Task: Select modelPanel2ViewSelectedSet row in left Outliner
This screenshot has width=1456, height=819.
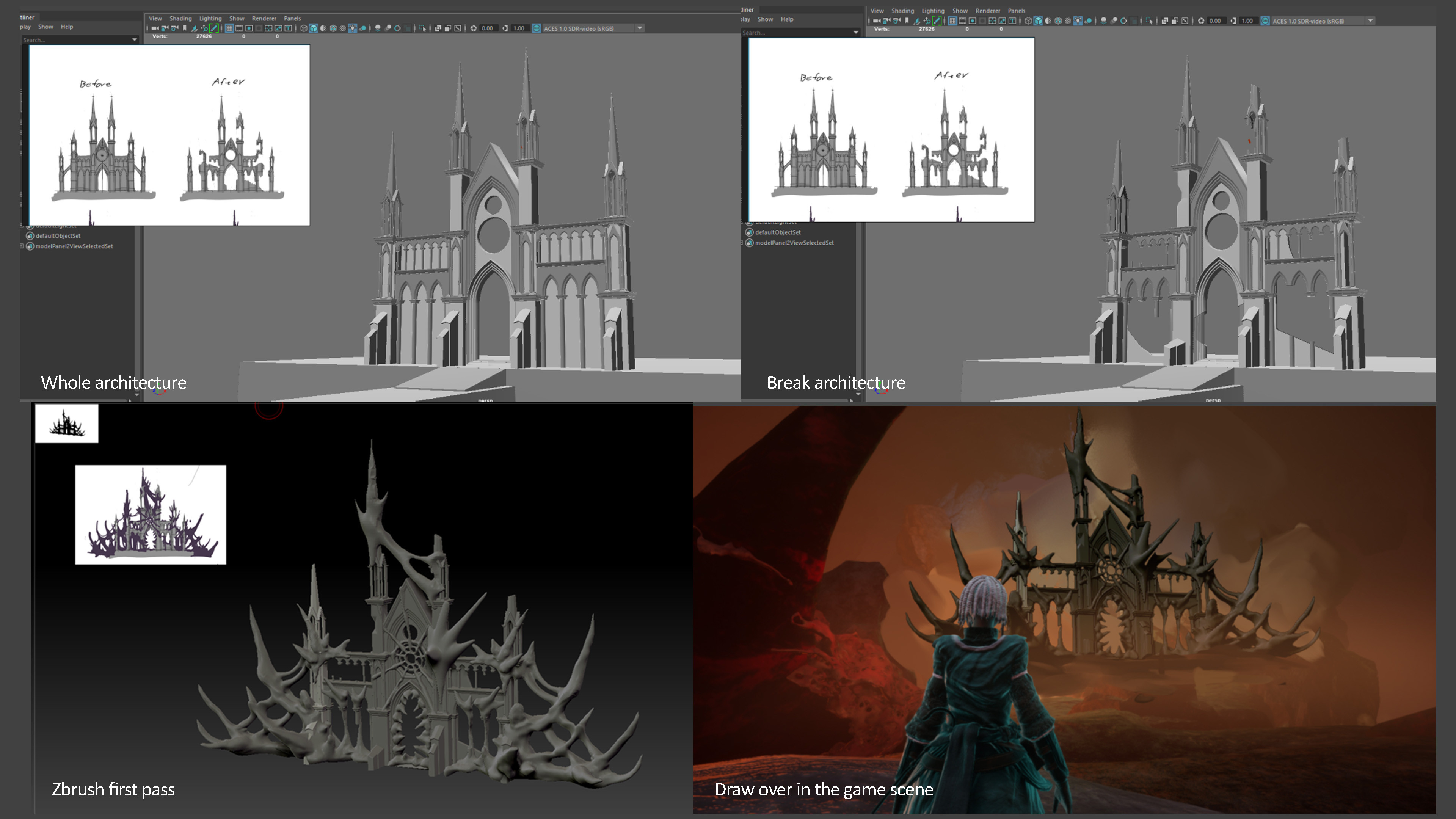Action: [x=74, y=246]
